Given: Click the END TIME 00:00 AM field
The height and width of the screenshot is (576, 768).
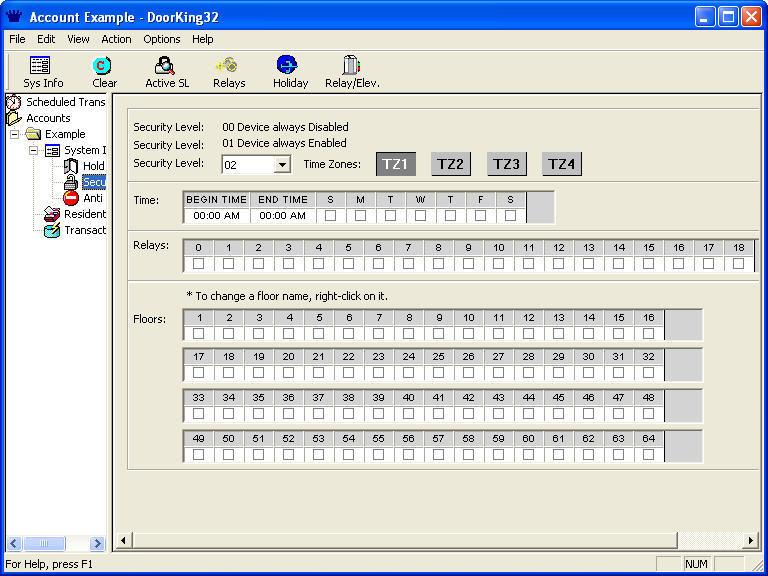Looking at the screenshot, I should [282, 216].
